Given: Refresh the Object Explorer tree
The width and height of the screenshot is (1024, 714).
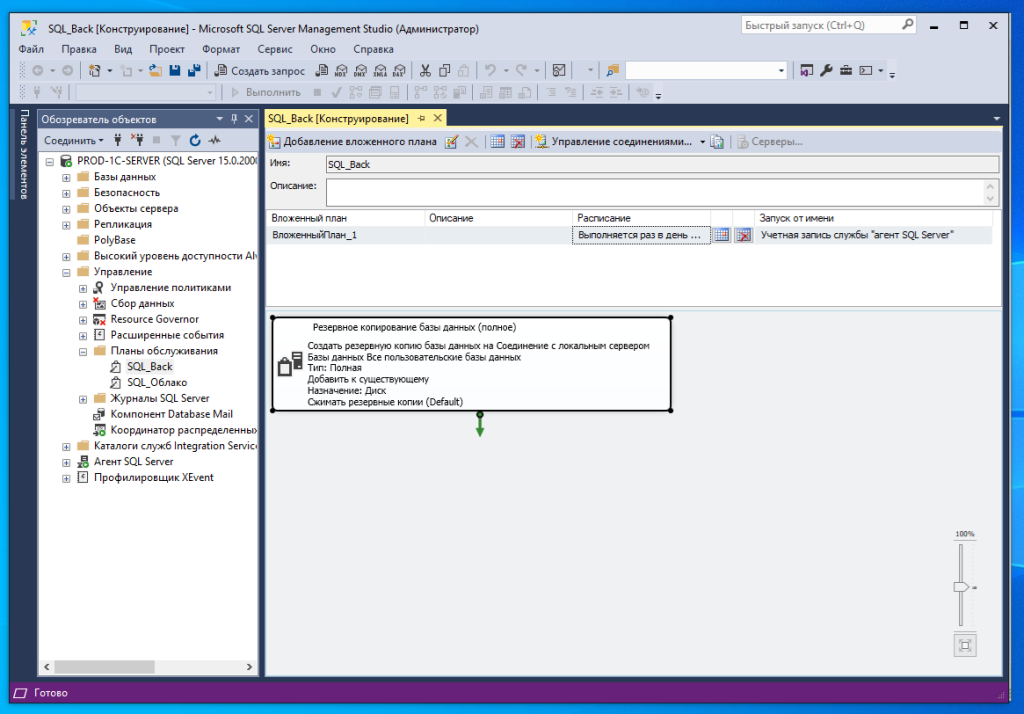Looking at the screenshot, I should click(x=196, y=141).
